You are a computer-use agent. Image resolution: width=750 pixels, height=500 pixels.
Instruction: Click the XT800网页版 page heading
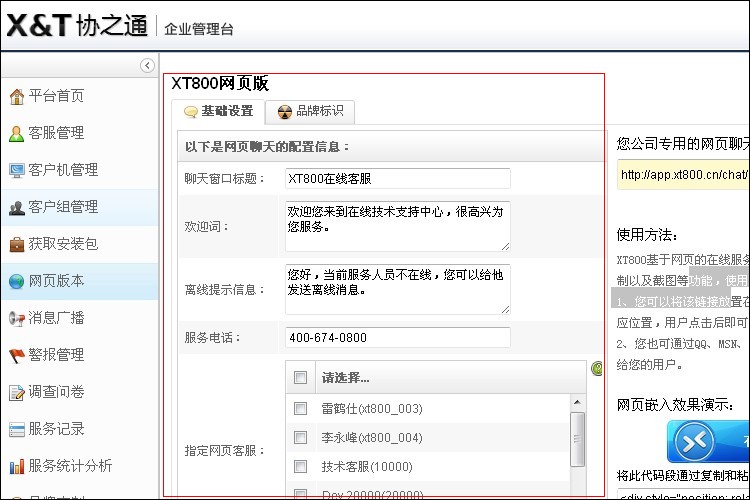pos(220,83)
